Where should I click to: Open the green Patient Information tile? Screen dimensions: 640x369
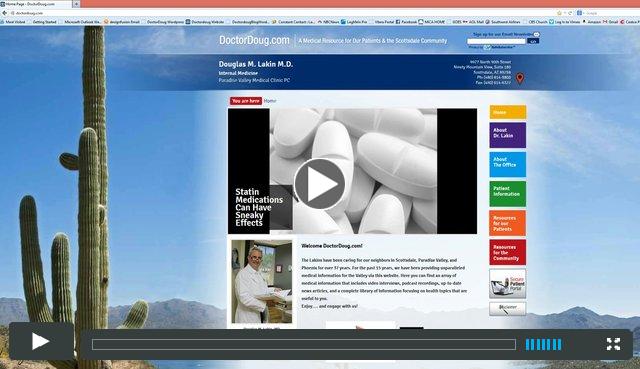pos(508,194)
